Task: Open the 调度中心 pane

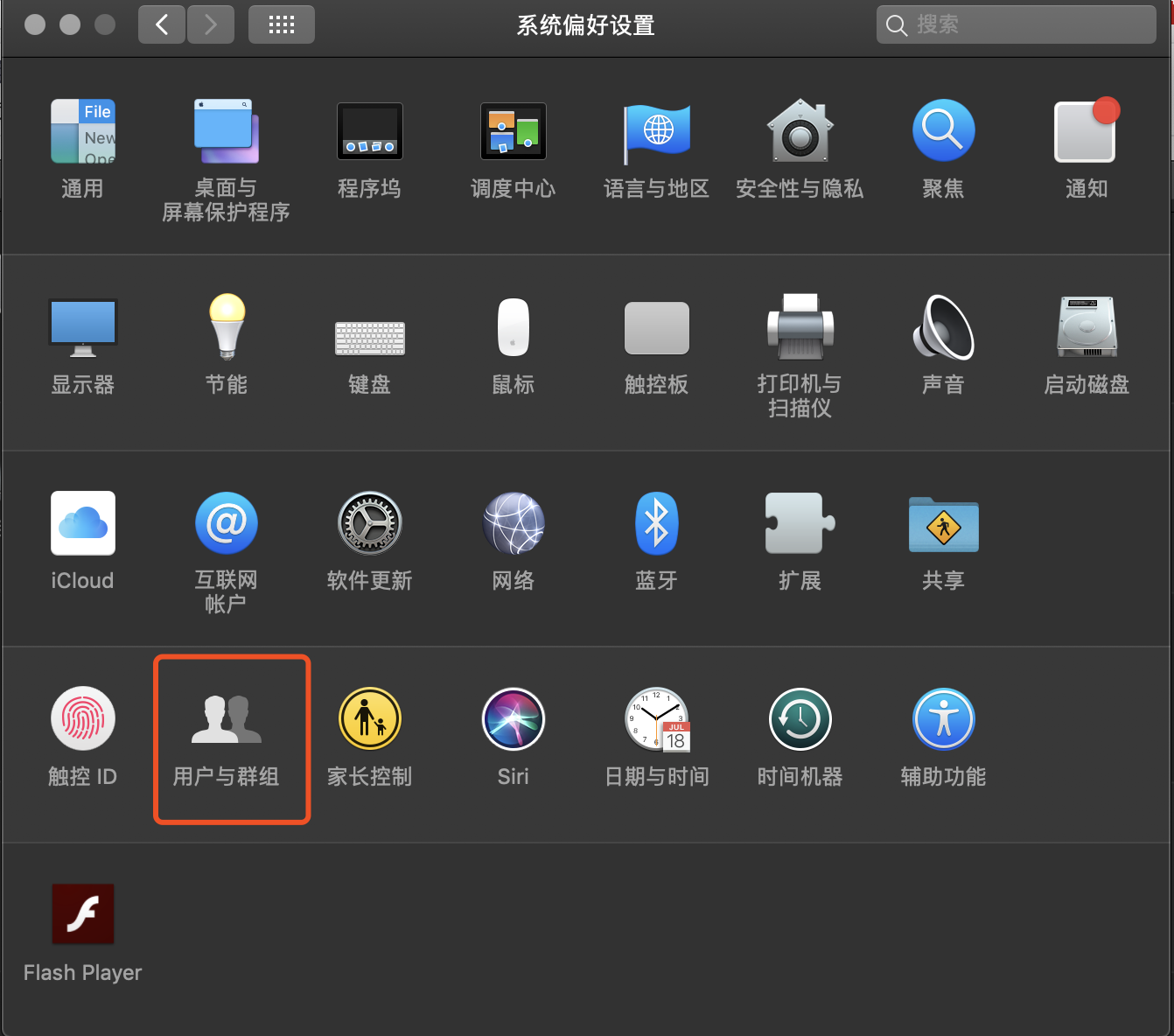Action: tap(513, 144)
